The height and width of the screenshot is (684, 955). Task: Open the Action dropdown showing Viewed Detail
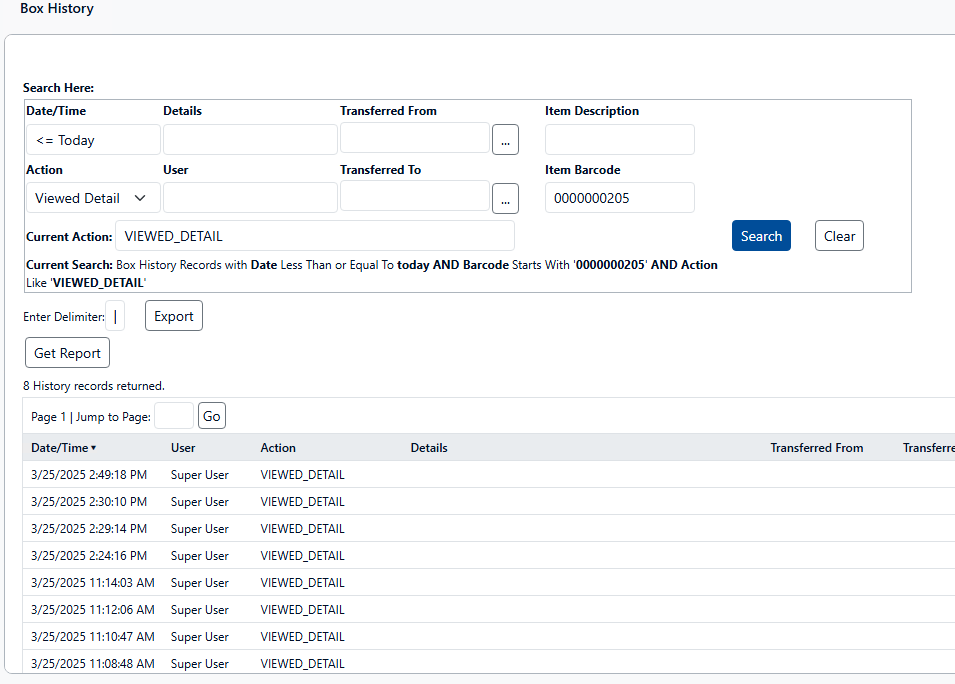92,198
